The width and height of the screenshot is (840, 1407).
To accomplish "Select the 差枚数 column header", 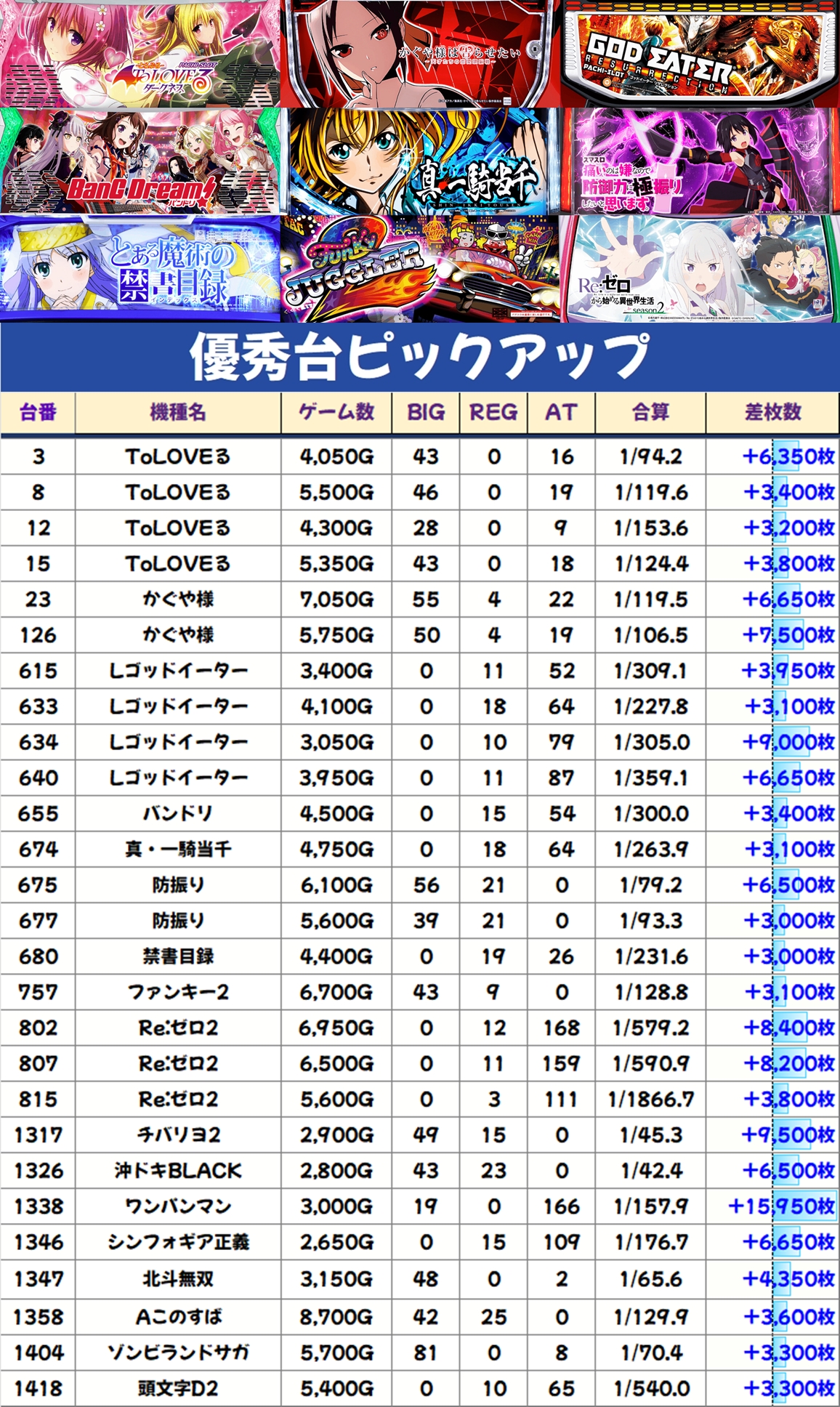I will 772,413.
